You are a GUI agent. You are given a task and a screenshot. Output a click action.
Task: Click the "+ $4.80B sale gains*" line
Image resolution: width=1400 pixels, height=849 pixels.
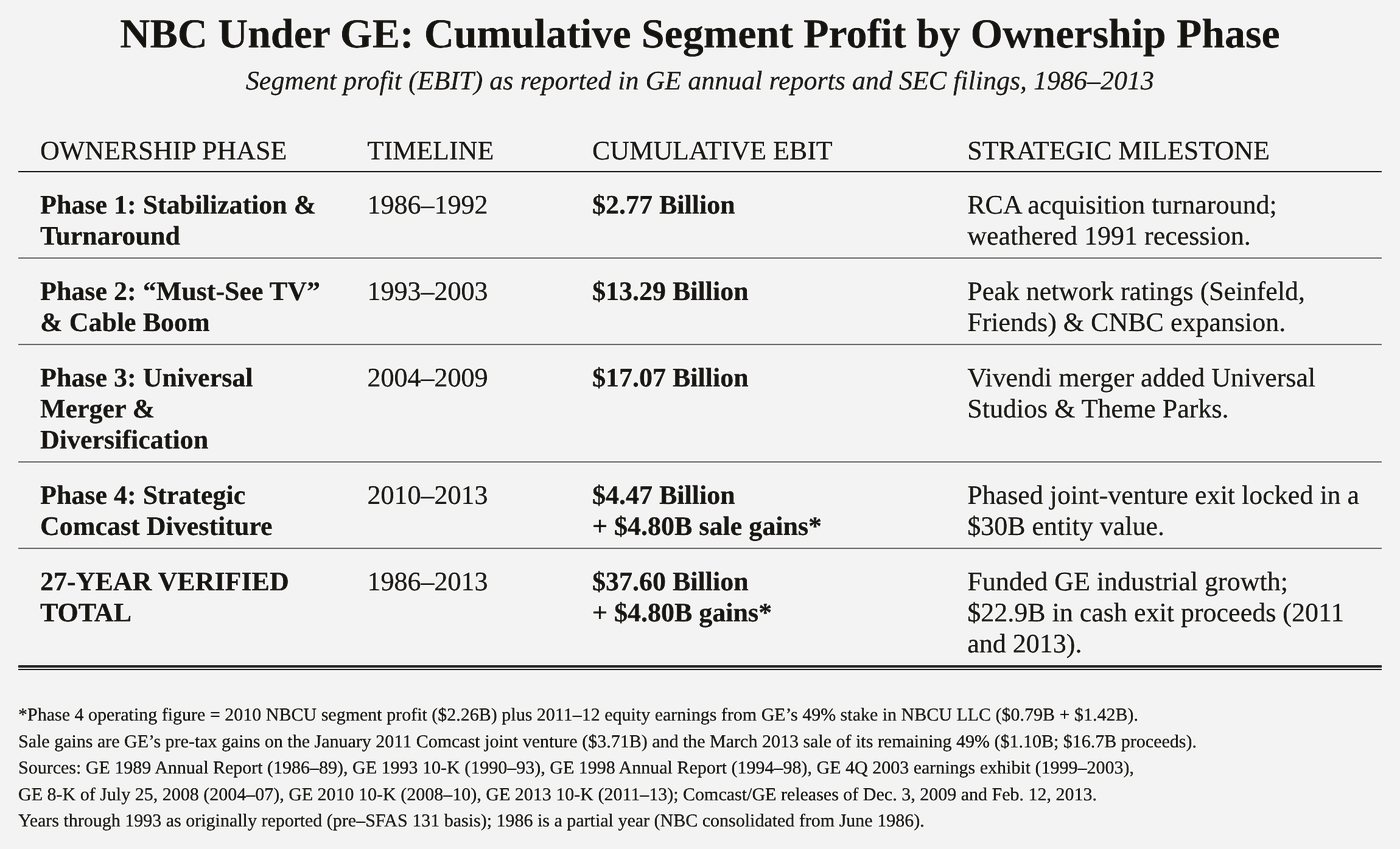(706, 527)
